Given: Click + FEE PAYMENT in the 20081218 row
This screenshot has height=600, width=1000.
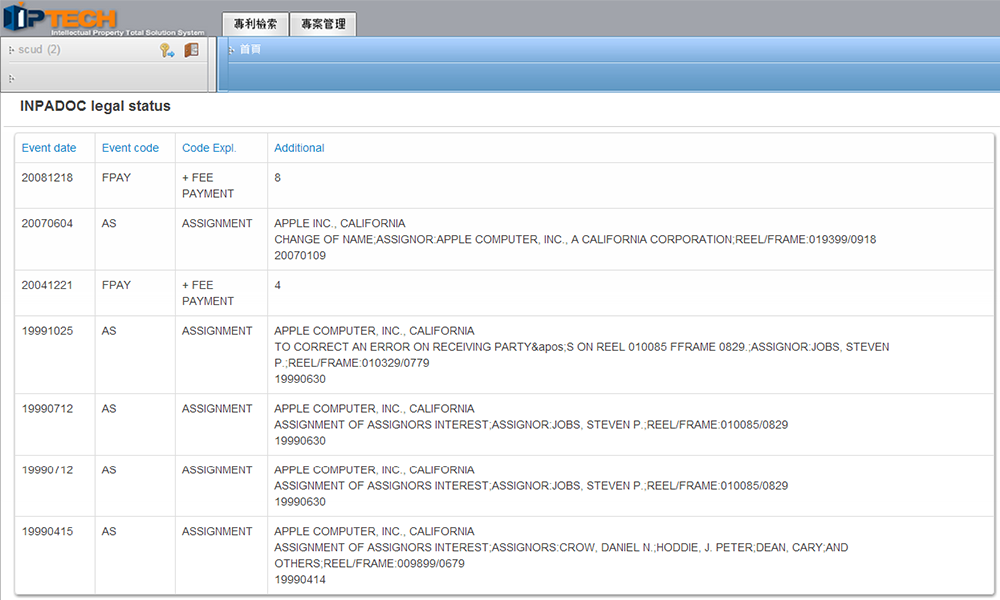Looking at the screenshot, I should [208, 186].
